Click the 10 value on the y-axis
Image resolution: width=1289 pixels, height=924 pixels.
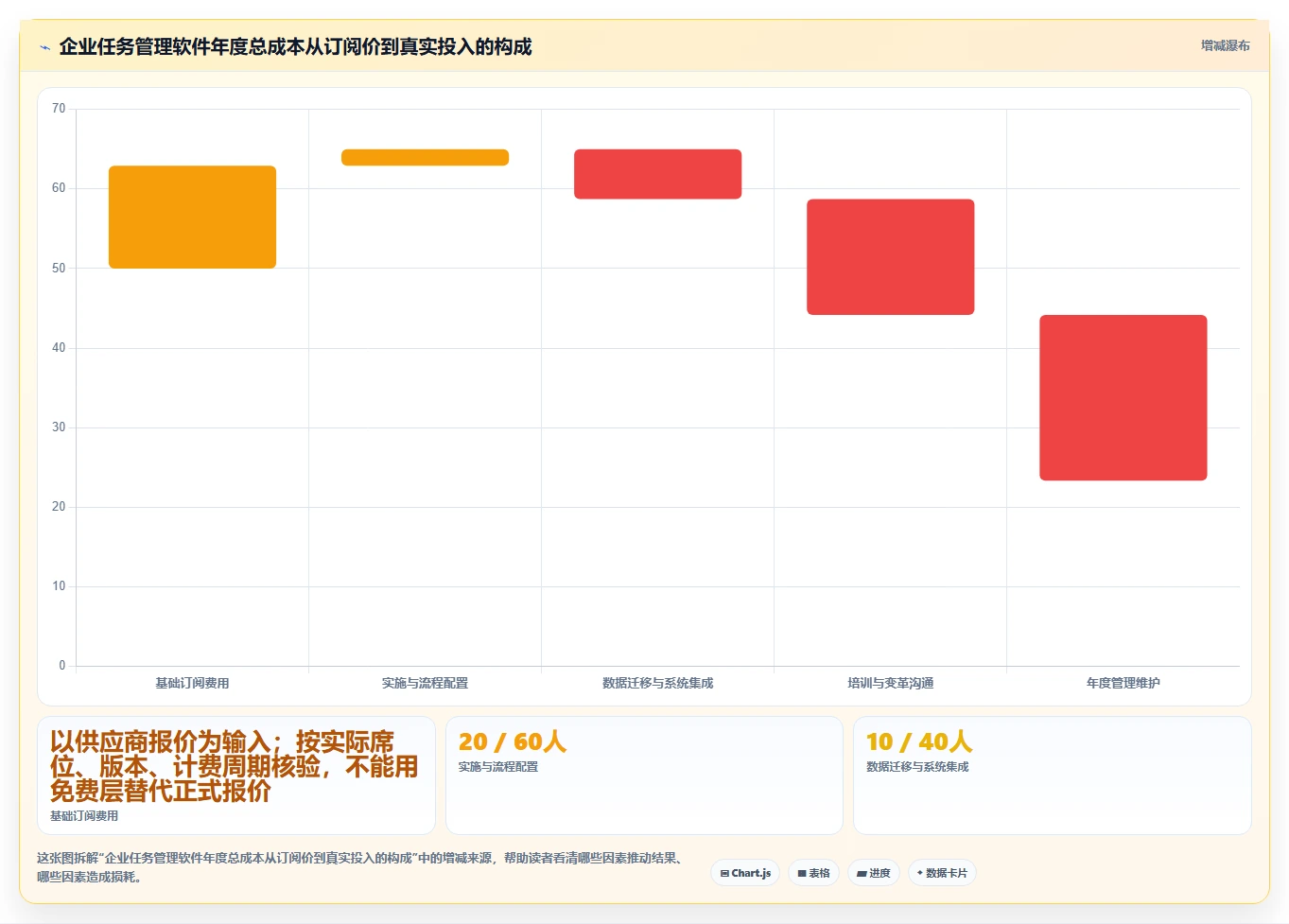point(59,585)
